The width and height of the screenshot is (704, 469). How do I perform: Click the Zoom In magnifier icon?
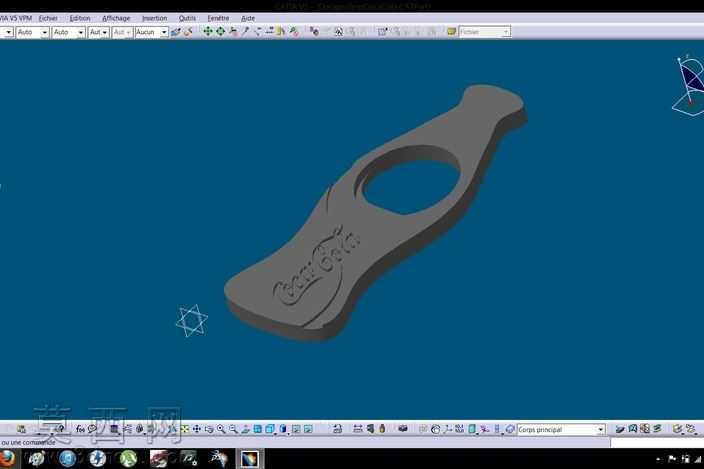[x=221, y=429]
